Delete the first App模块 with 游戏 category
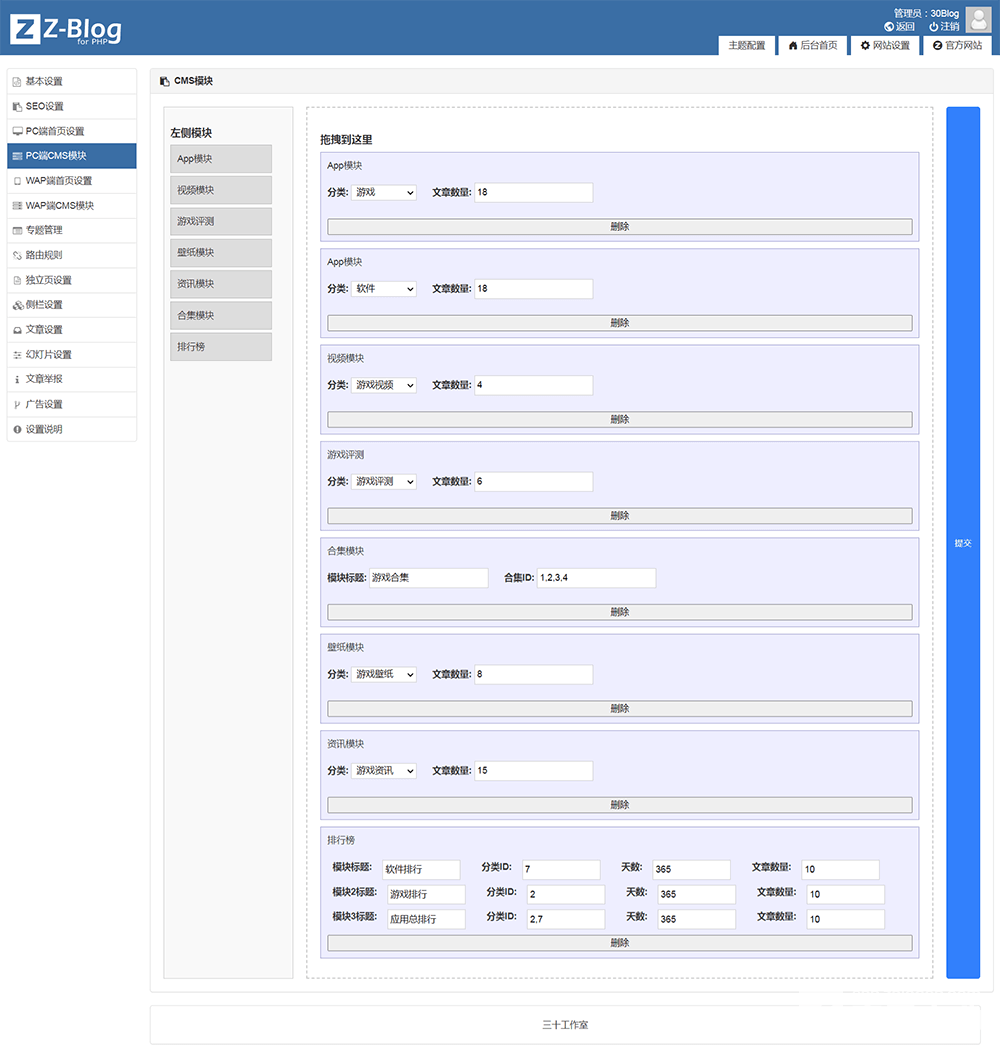 click(x=620, y=226)
